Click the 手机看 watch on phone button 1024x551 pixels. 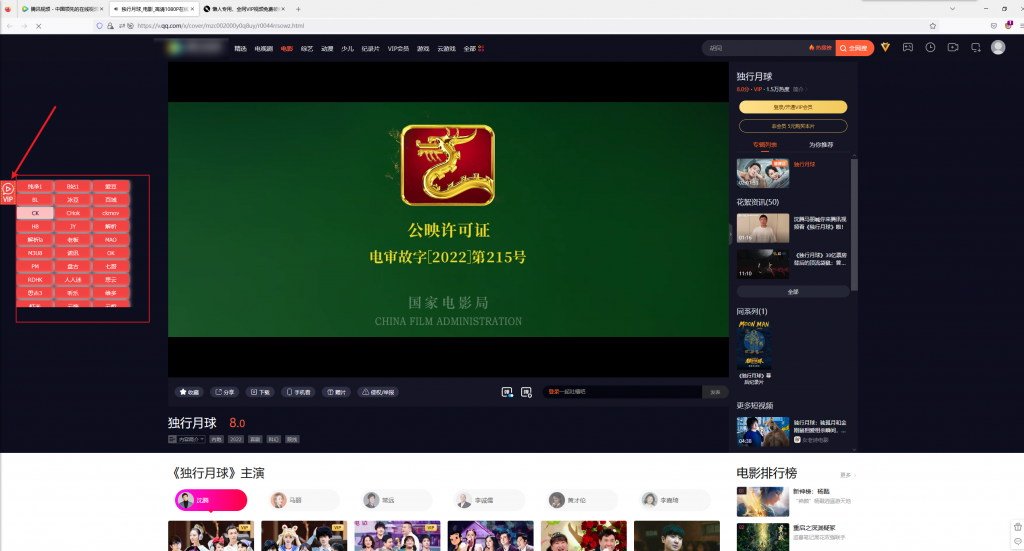(298, 392)
